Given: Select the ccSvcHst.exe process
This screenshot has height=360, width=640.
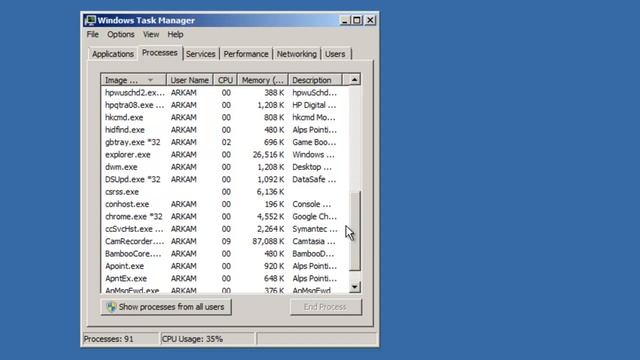Looking at the screenshot, I should coord(224,229).
